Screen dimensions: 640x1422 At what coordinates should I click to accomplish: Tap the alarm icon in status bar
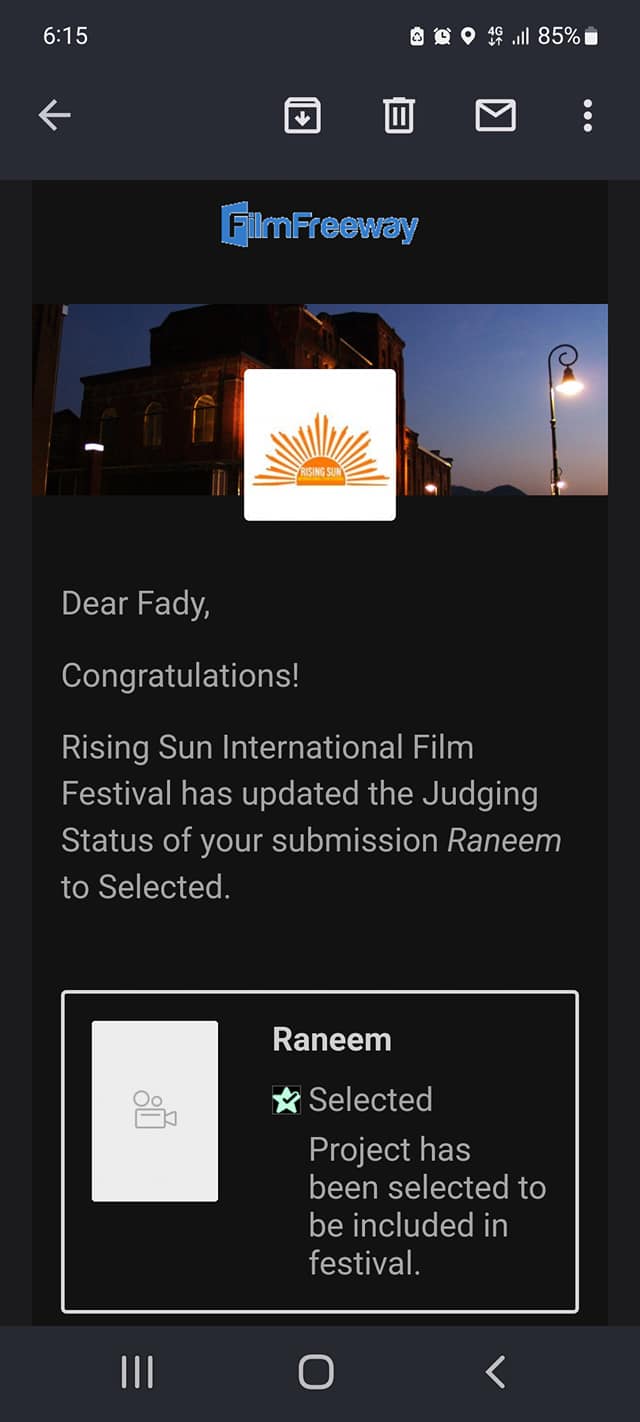coord(442,36)
